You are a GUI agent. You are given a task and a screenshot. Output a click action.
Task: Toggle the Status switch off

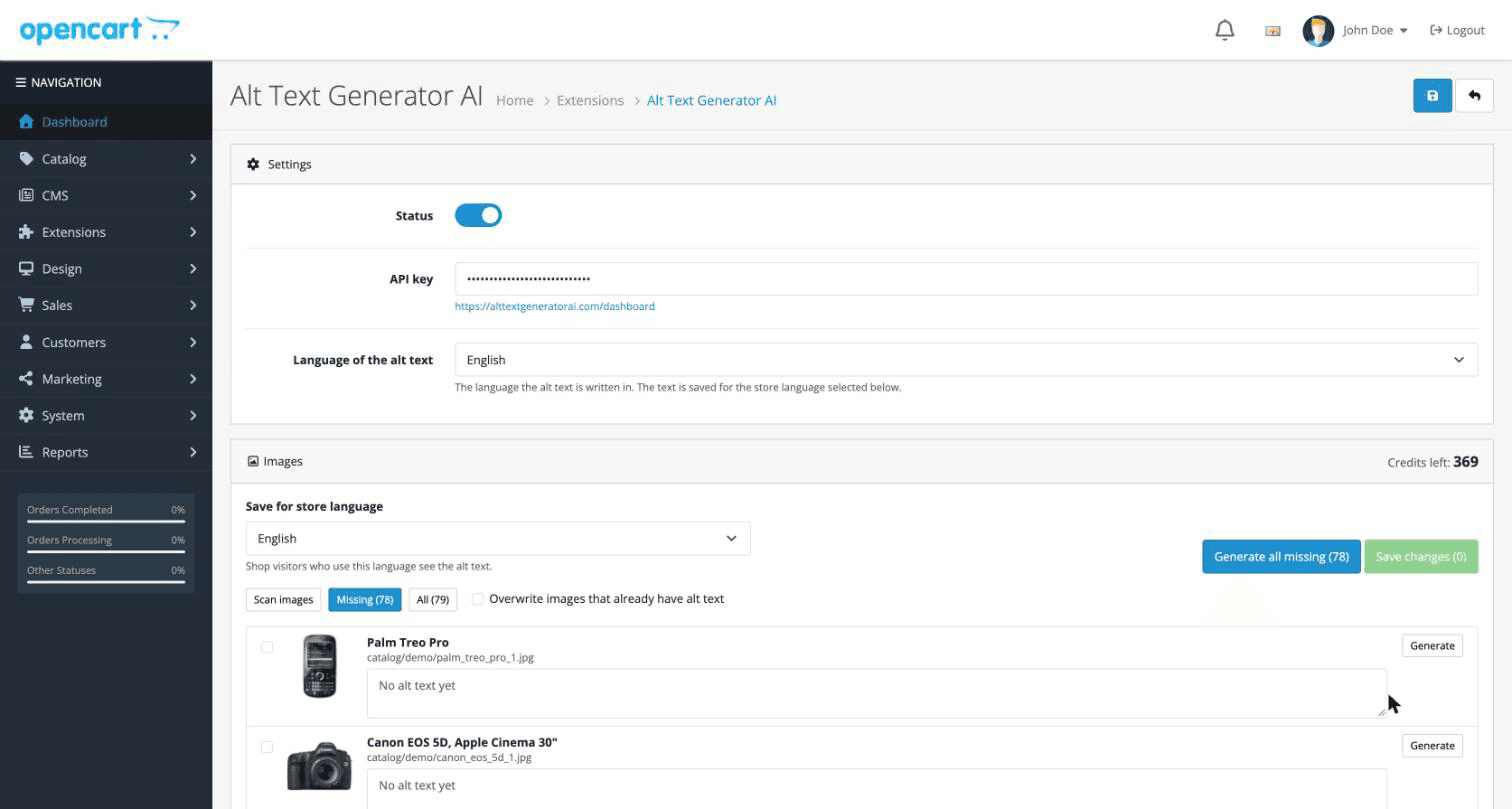[x=478, y=215]
